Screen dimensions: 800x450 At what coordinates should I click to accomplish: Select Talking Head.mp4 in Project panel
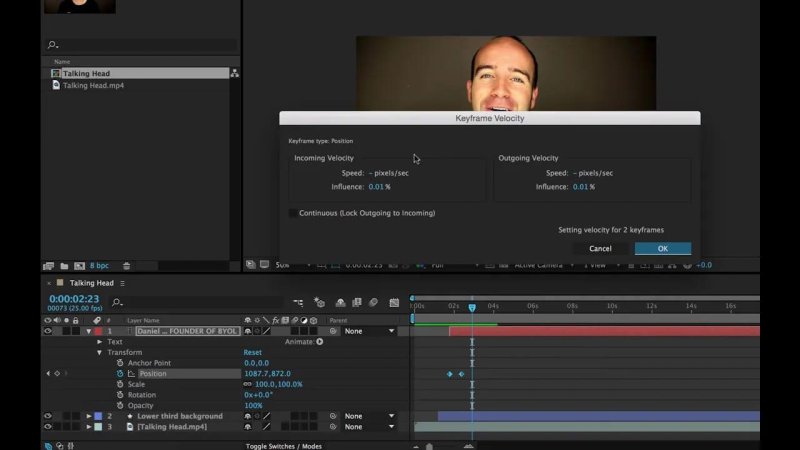click(x=93, y=86)
